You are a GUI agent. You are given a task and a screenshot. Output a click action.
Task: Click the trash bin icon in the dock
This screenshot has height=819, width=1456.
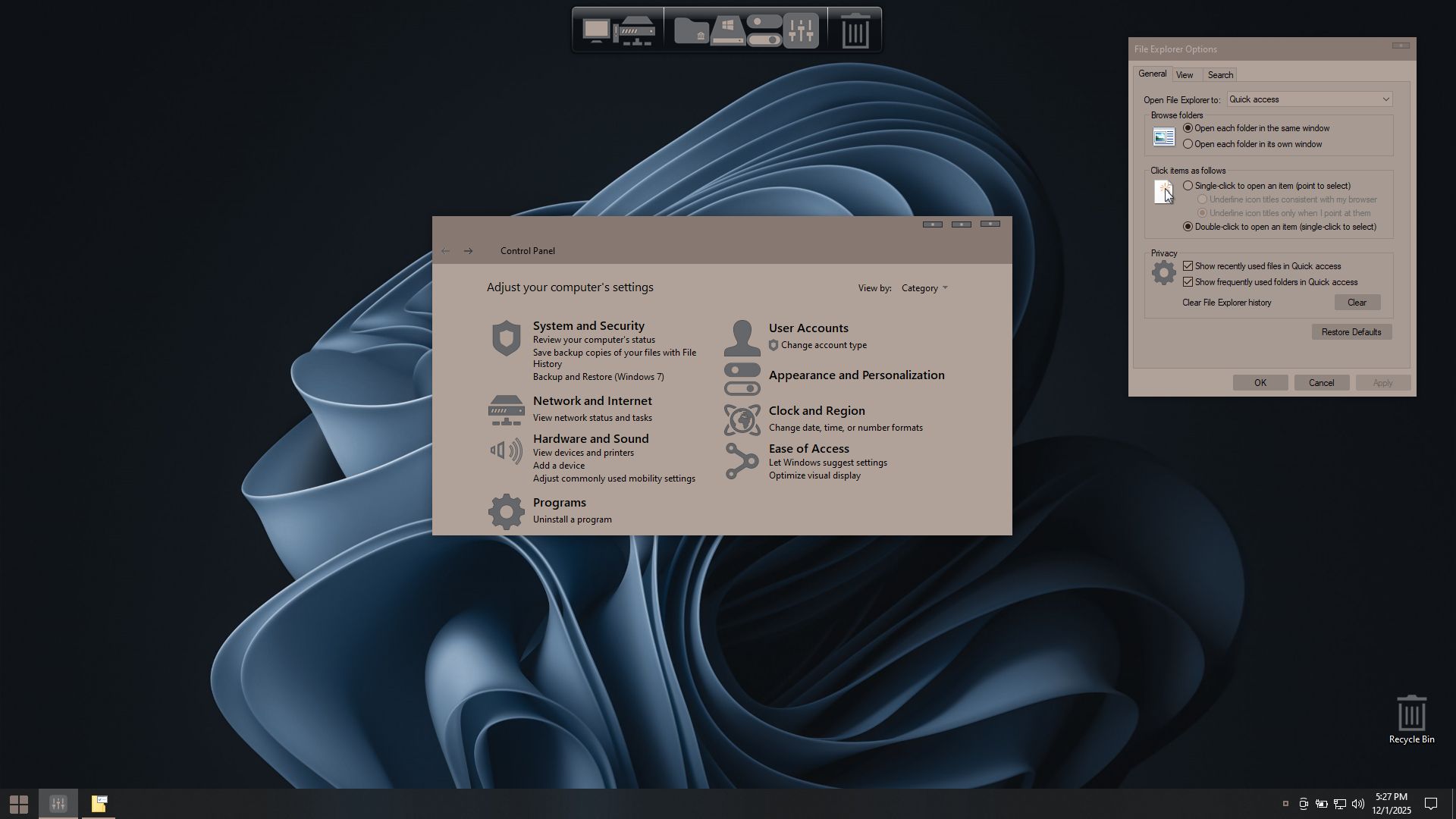(855, 30)
